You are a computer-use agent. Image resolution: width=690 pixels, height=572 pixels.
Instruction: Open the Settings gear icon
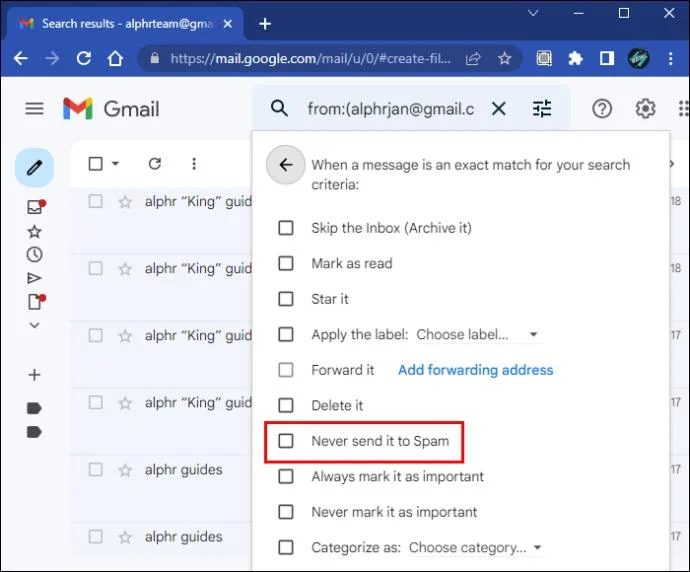click(645, 108)
